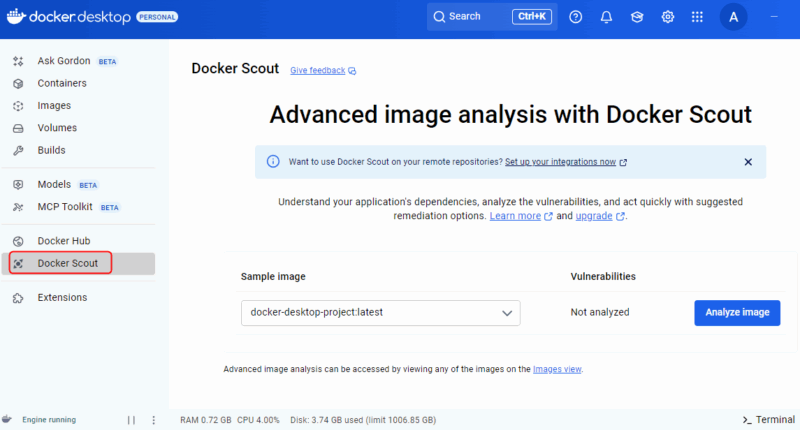Click the Docker Scout page title
Screen dimensions: 800x430
[x=235, y=68]
